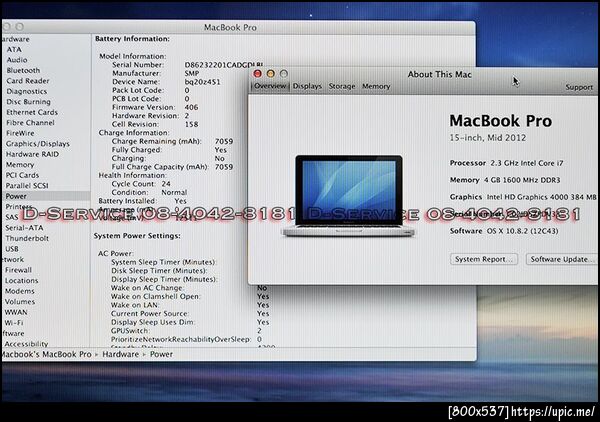
Task: Click Power in the path bar
Action: 161,354
